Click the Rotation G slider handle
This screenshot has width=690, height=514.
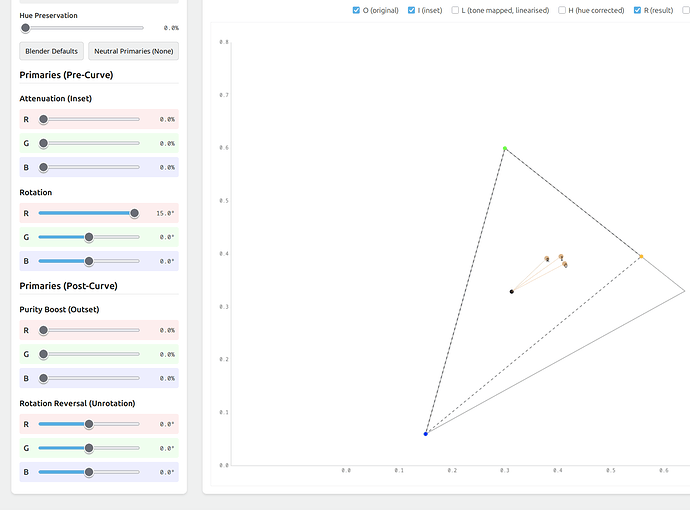(x=89, y=237)
